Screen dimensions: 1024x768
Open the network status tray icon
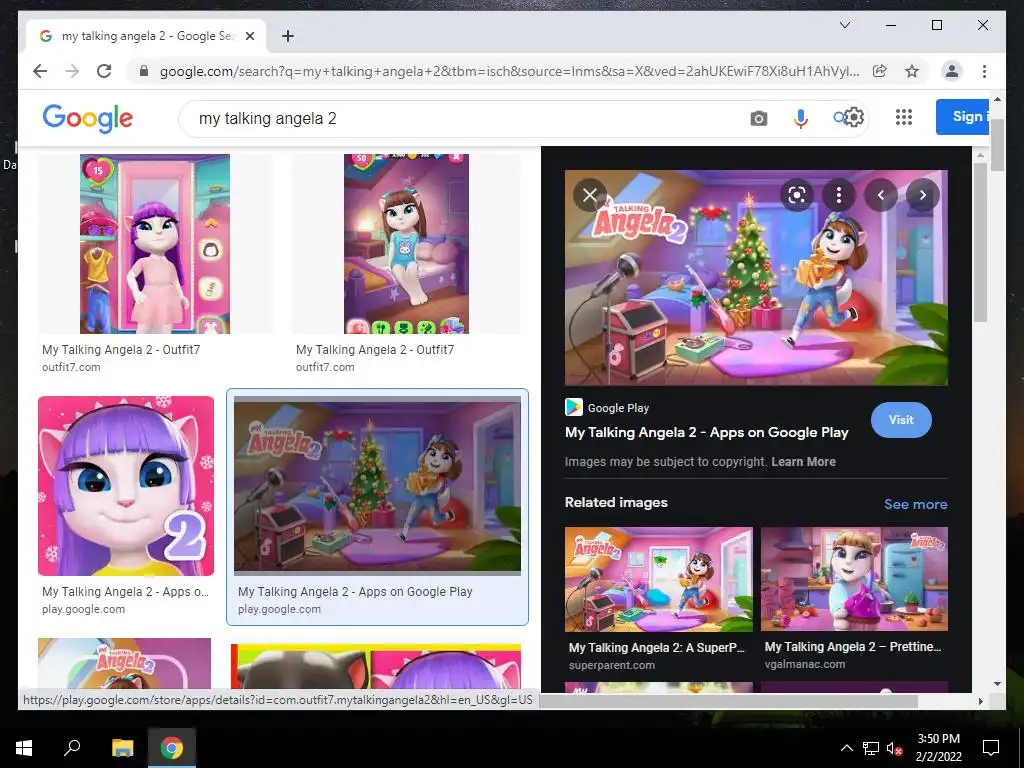coord(870,748)
